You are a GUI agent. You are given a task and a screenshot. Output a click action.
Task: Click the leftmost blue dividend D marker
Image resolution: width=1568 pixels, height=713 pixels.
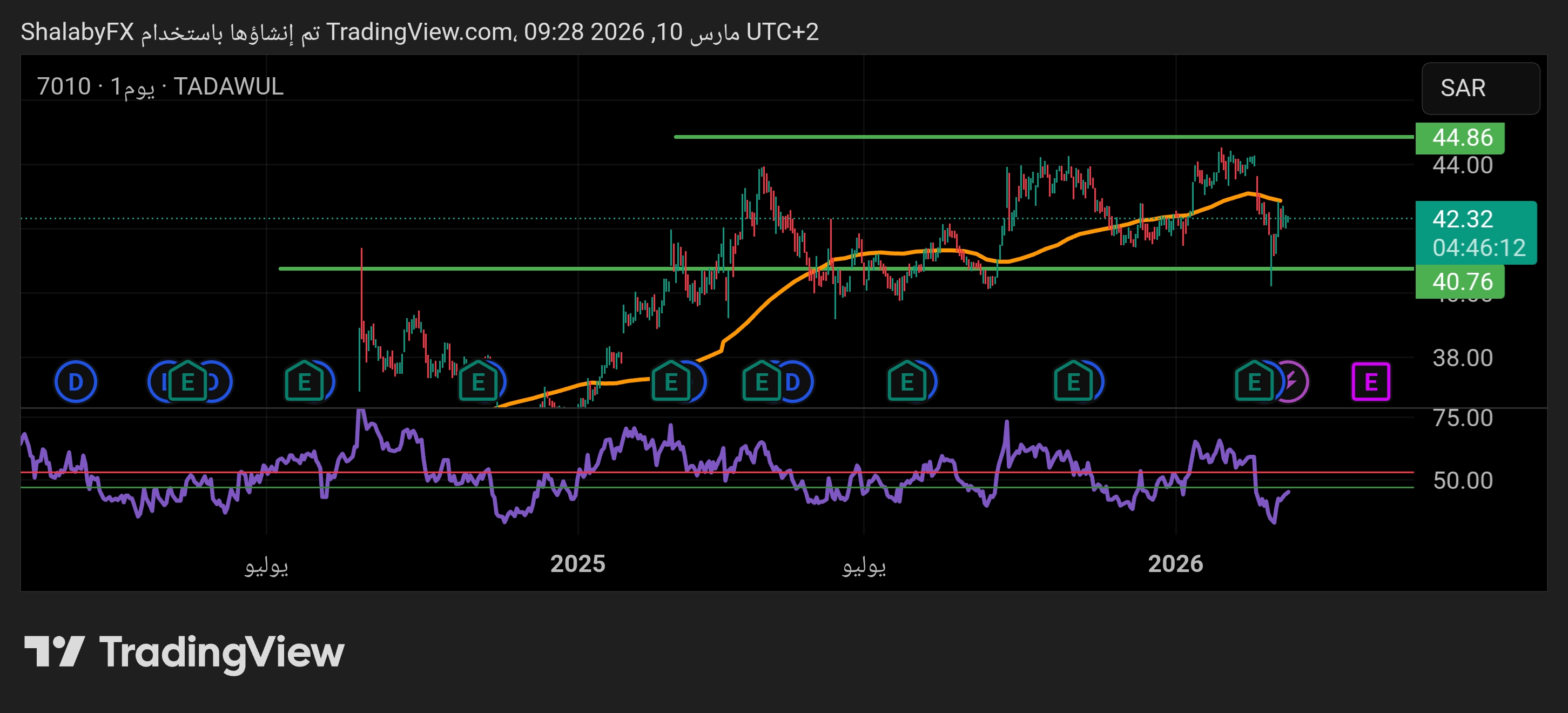[76, 382]
